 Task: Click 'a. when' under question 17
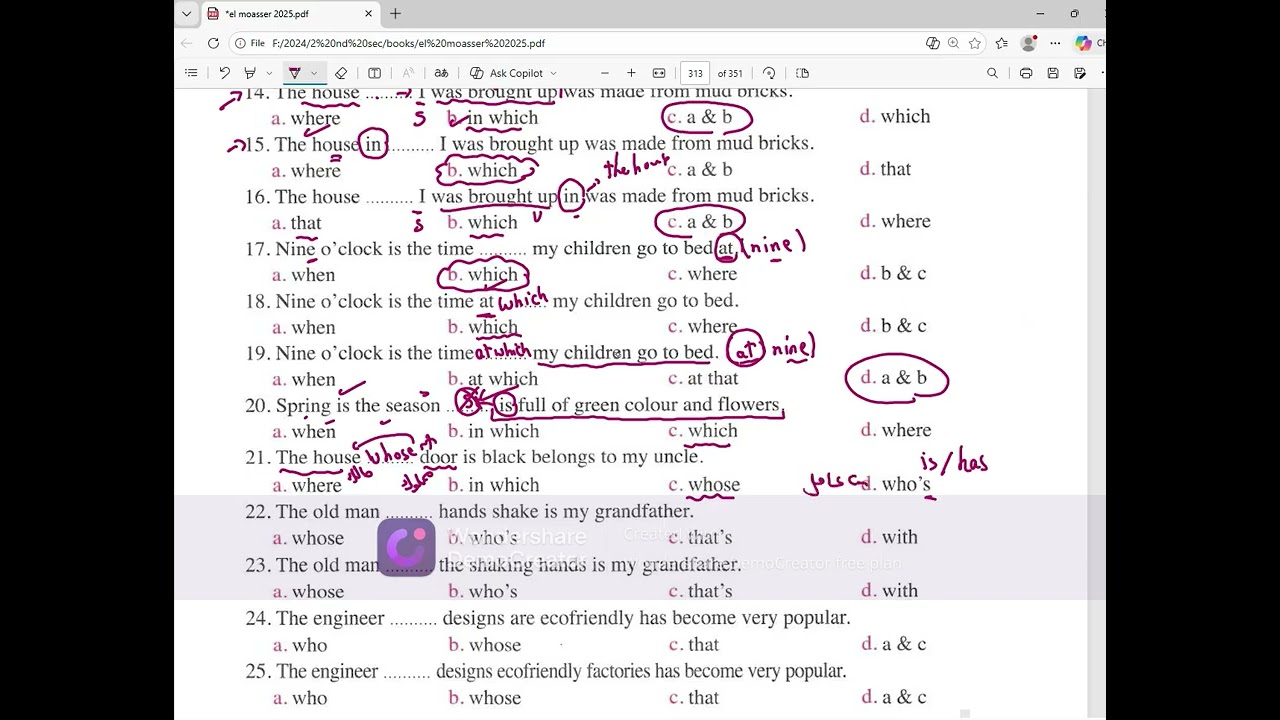click(303, 275)
